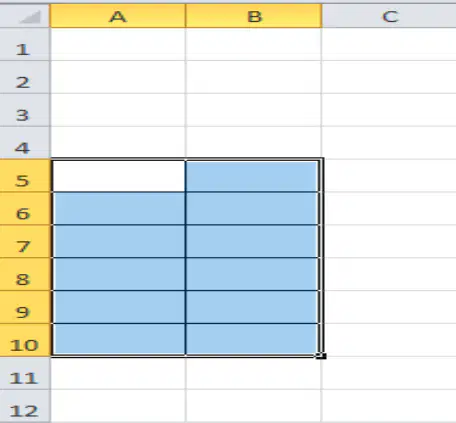The height and width of the screenshot is (423, 456).
Task: Select row 1 header
Action: (x=25, y=44)
